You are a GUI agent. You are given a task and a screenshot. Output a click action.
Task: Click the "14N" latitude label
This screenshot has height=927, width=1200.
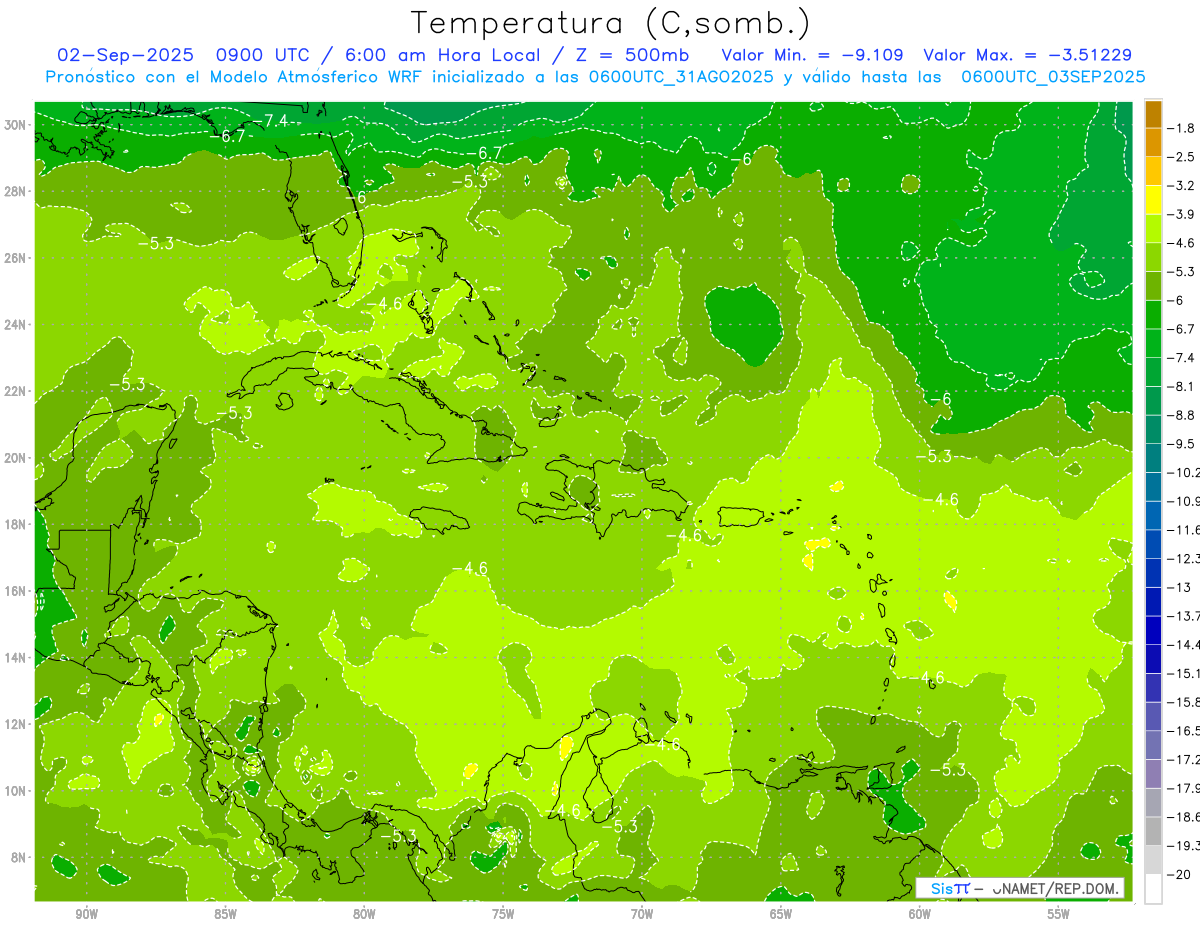(x=15, y=657)
